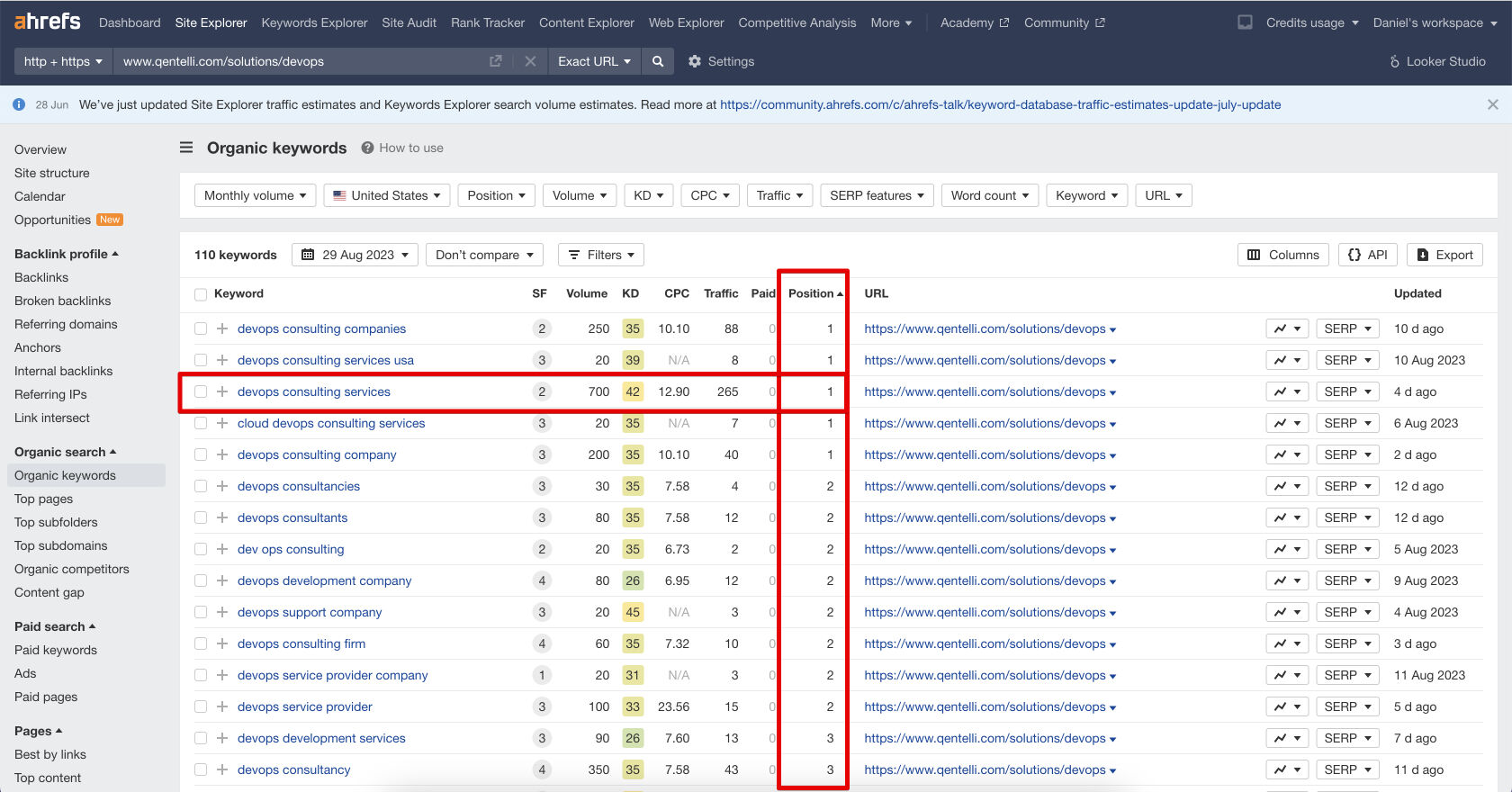Open the entered URL in new tab icon
The height and width of the screenshot is (792, 1512).
495,61
